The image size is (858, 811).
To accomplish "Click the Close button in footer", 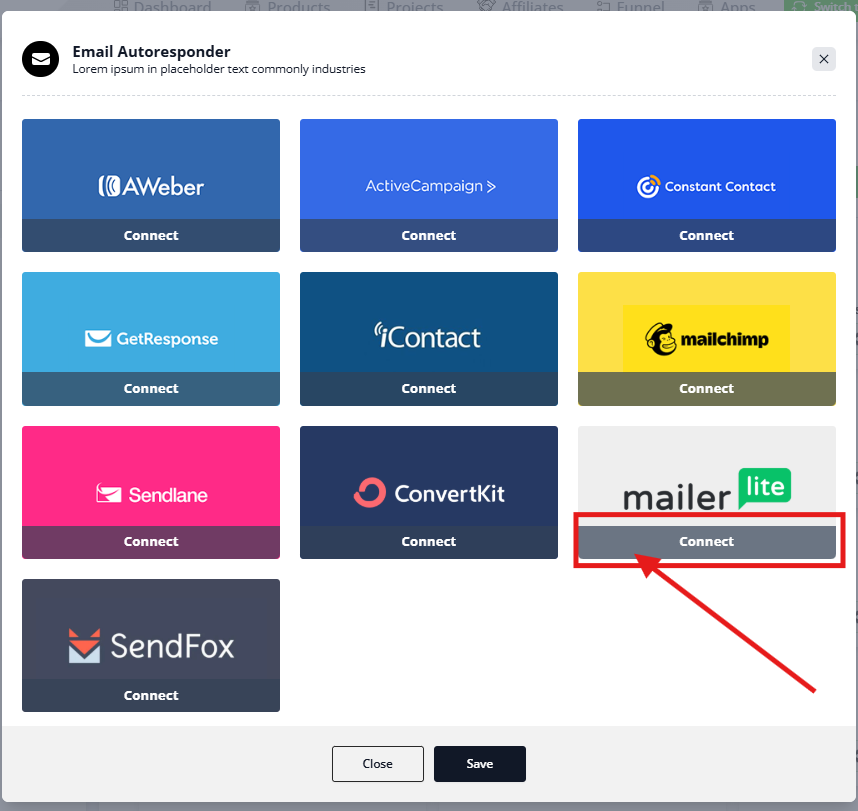I will 378,764.
